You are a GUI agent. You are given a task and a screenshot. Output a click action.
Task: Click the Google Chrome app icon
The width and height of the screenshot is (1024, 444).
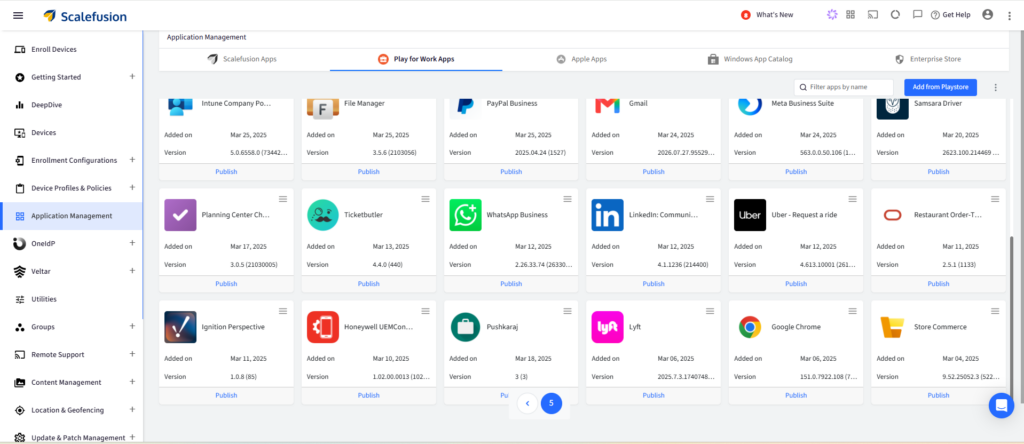click(750, 327)
